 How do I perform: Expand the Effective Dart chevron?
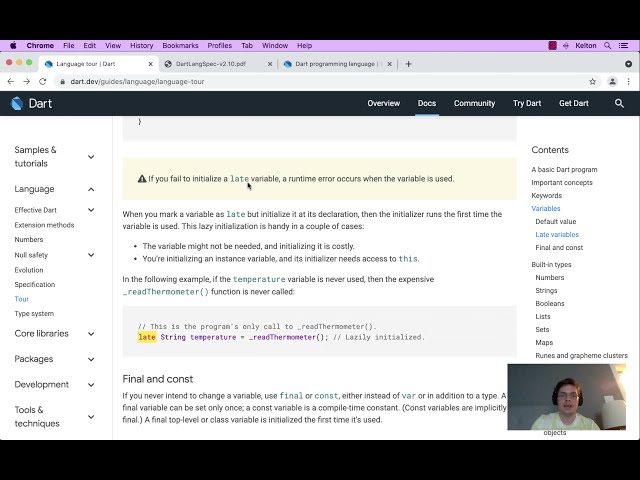click(91, 210)
